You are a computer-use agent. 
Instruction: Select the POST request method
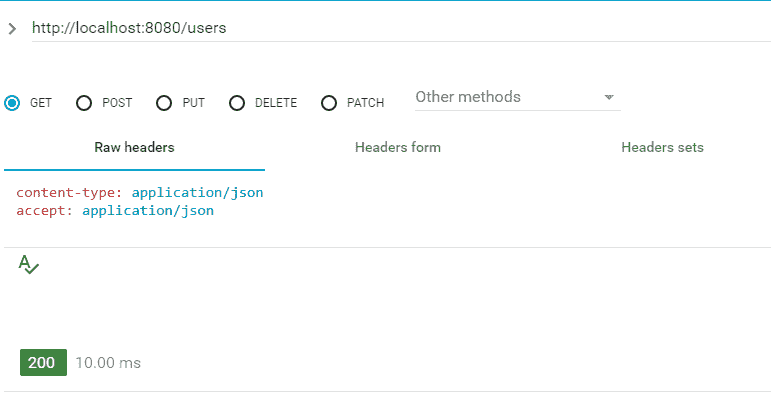click(84, 102)
